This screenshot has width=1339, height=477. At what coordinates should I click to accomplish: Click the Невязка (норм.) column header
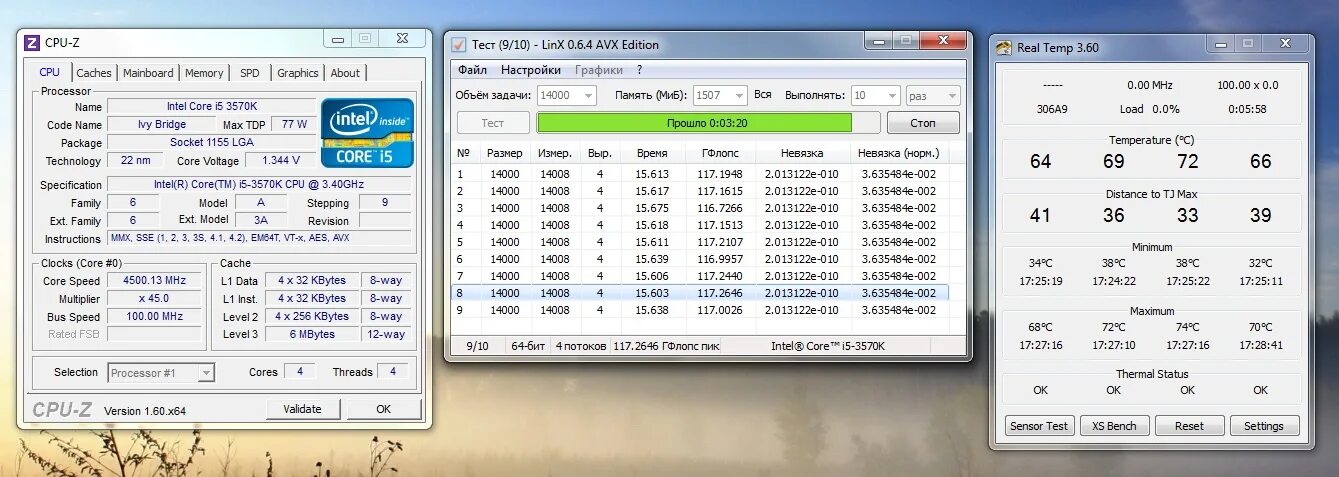(898, 153)
